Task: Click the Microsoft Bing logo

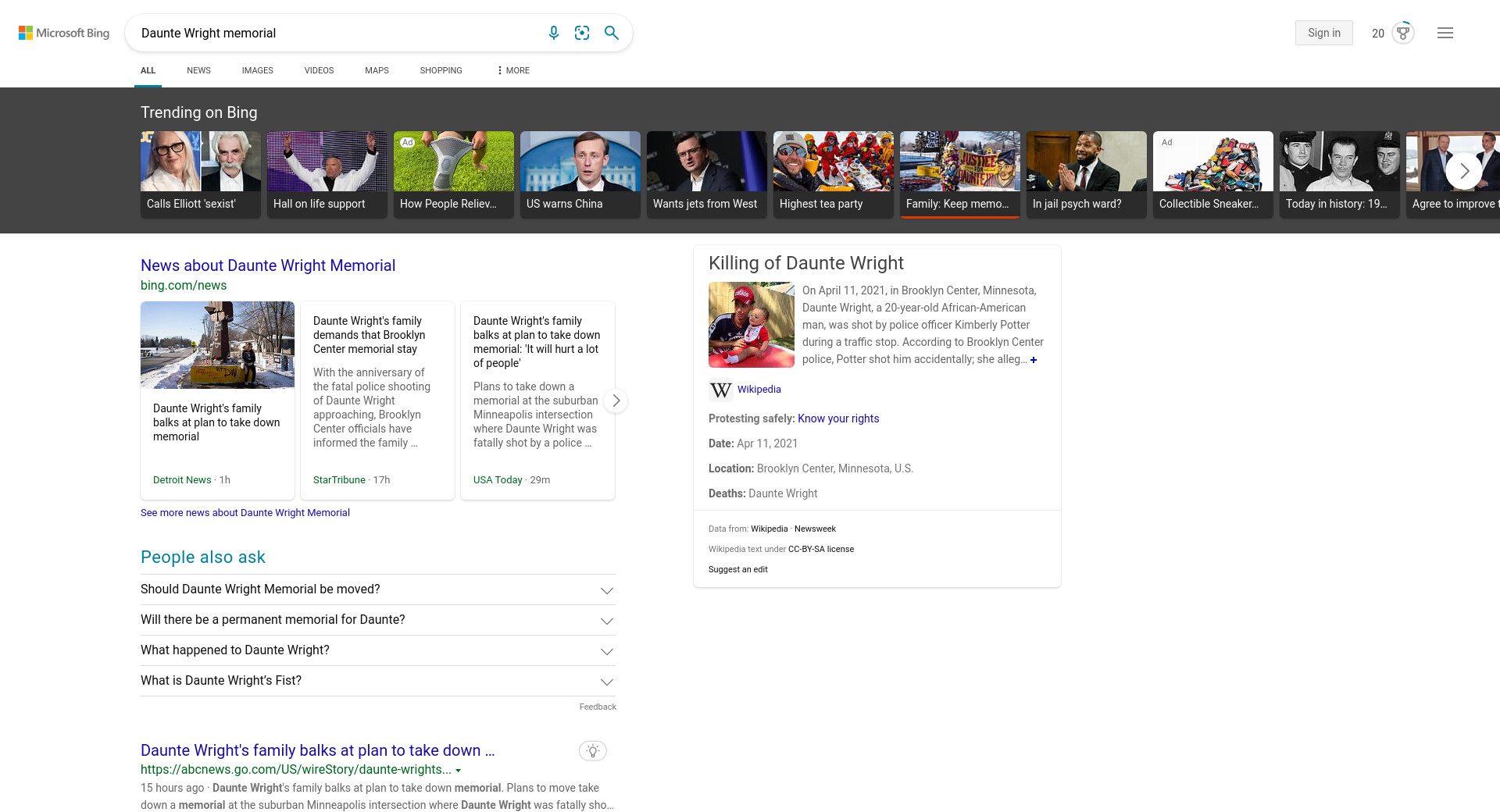Action: (x=64, y=33)
